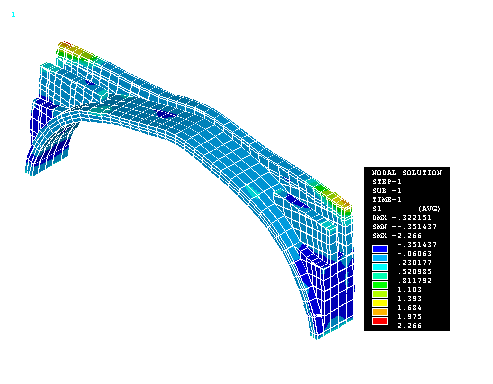This screenshot has width=493, height=384.
Task: Click the window number 1 label
Action: [13, 15]
